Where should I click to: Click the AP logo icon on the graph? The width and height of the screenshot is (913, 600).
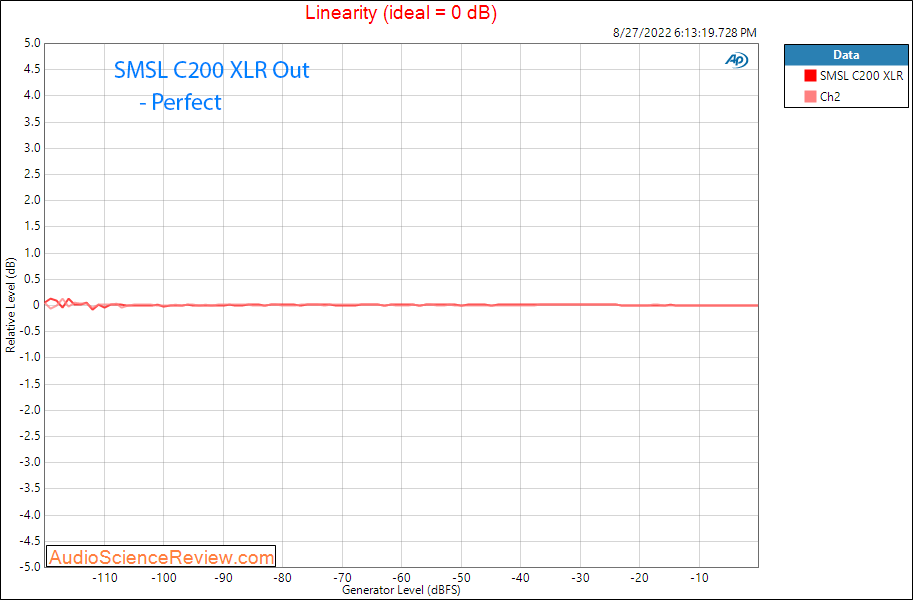click(737, 60)
